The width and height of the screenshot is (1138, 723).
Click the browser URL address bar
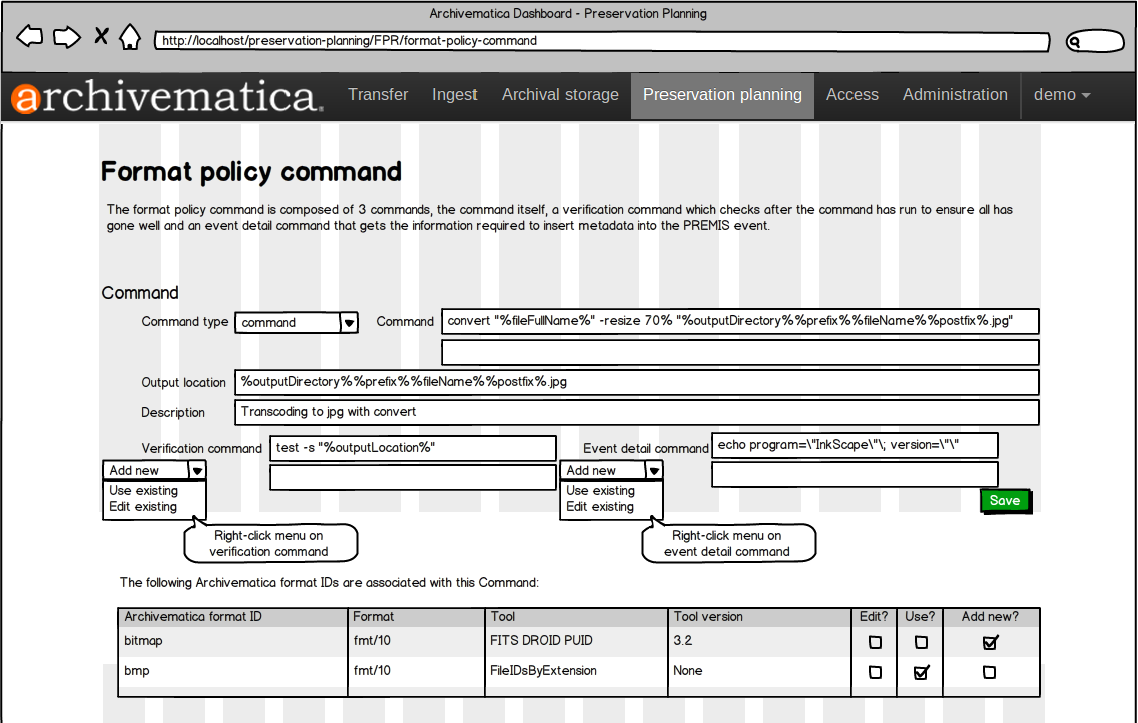click(600, 42)
